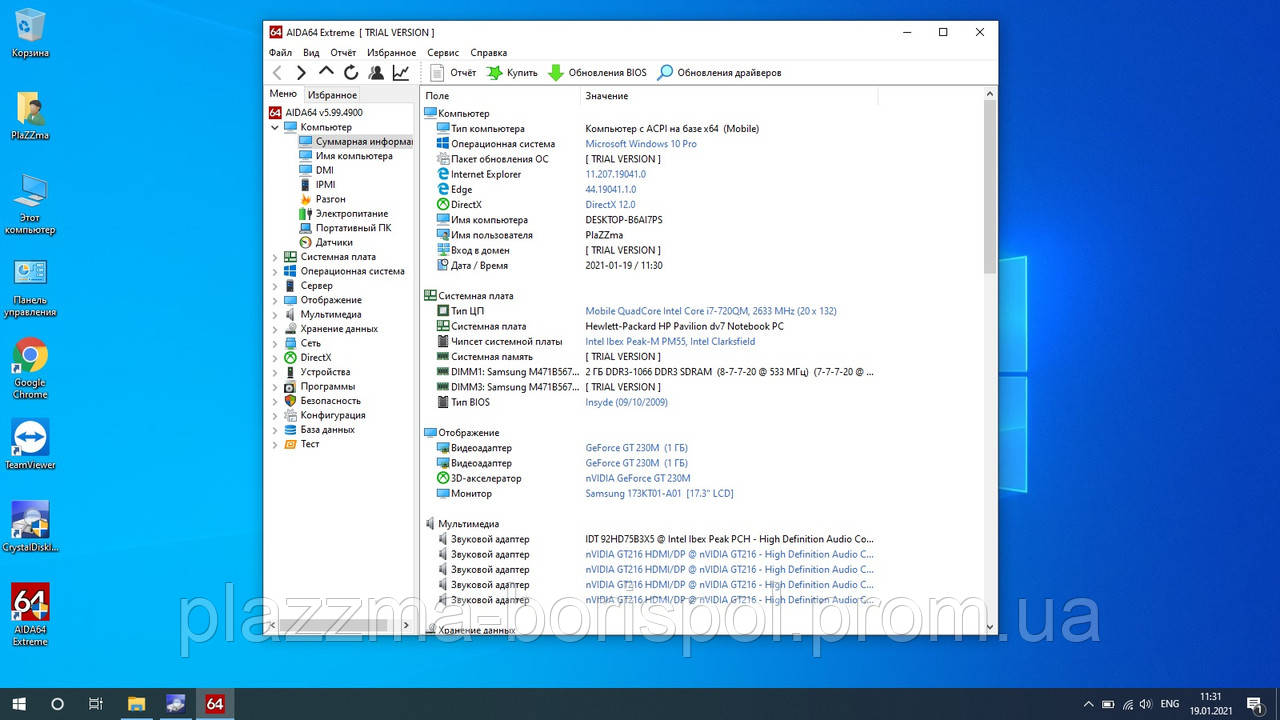Screen dimensions: 1280x720
Task: Open Microsoft Windows 10 Pro link
Action: point(641,144)
